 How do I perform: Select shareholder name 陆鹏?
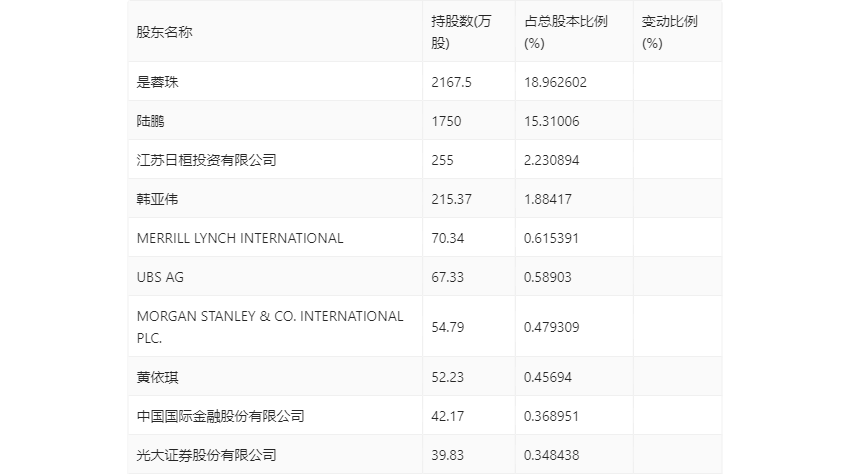(x=150, y=121)
